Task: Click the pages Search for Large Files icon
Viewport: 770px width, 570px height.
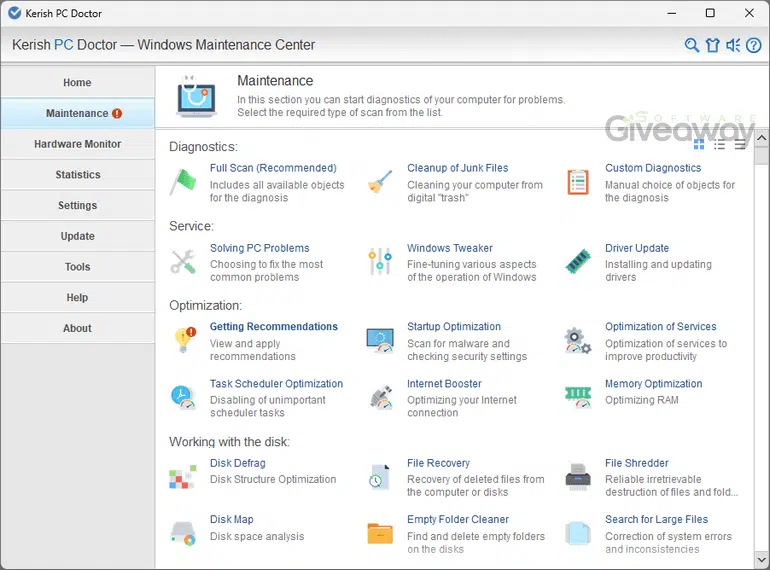Action: click(578, 534)
